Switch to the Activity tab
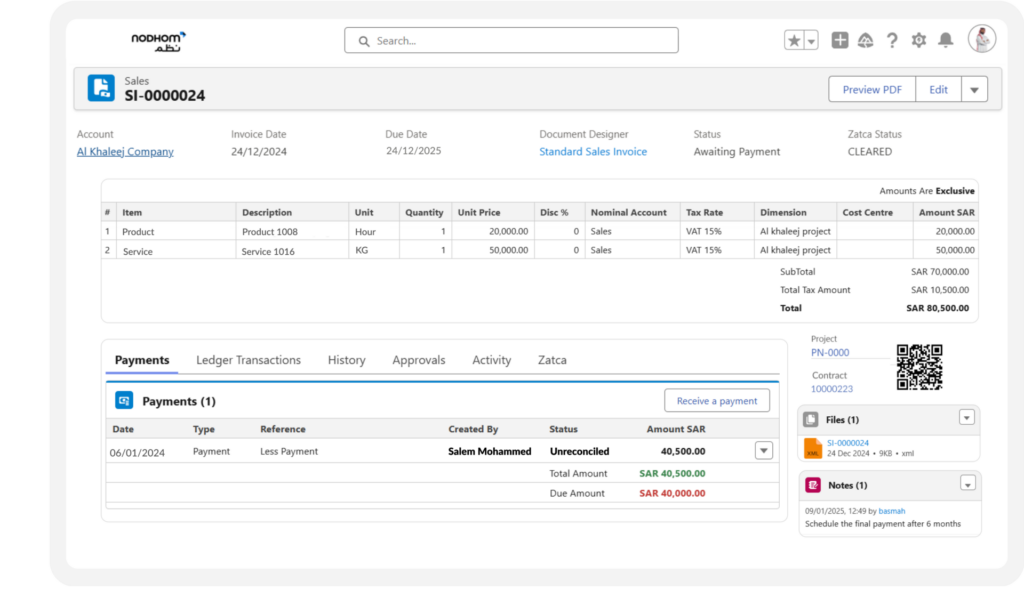Image resolution: width=1024 pixels, height=606 pixels. click(492, 360)
